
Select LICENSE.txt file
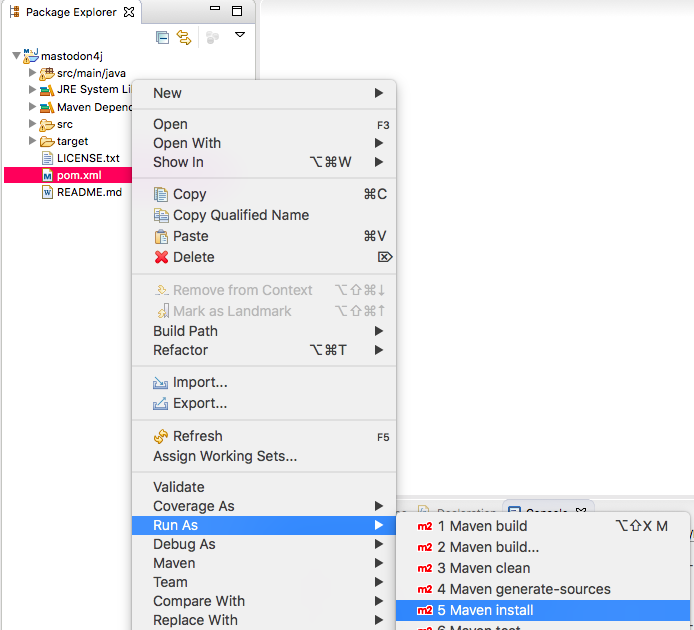click(88, 158)
